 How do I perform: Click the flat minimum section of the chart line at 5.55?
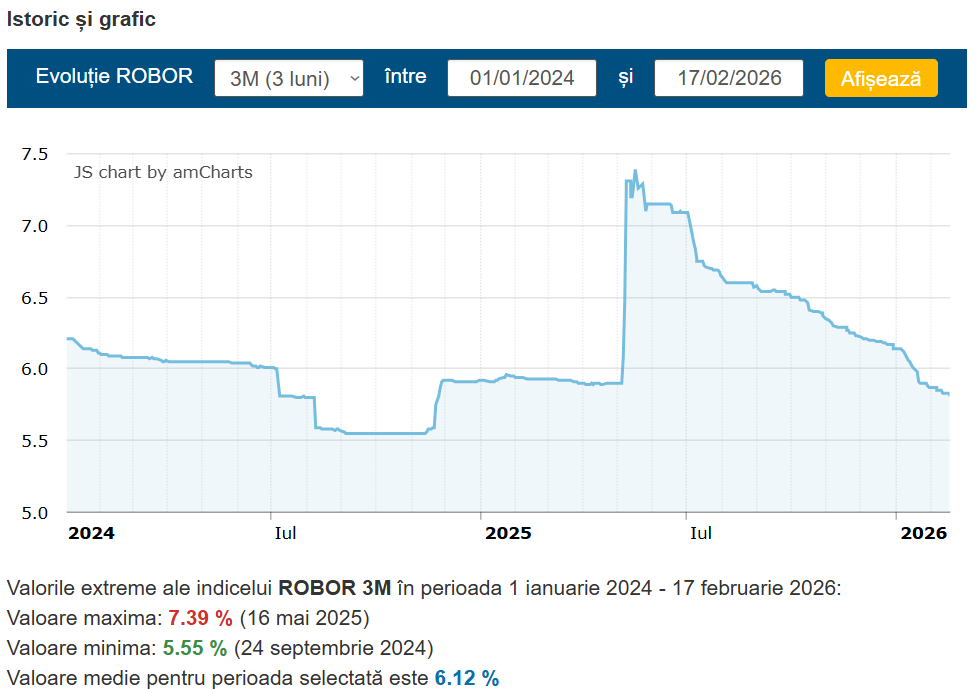385,433
